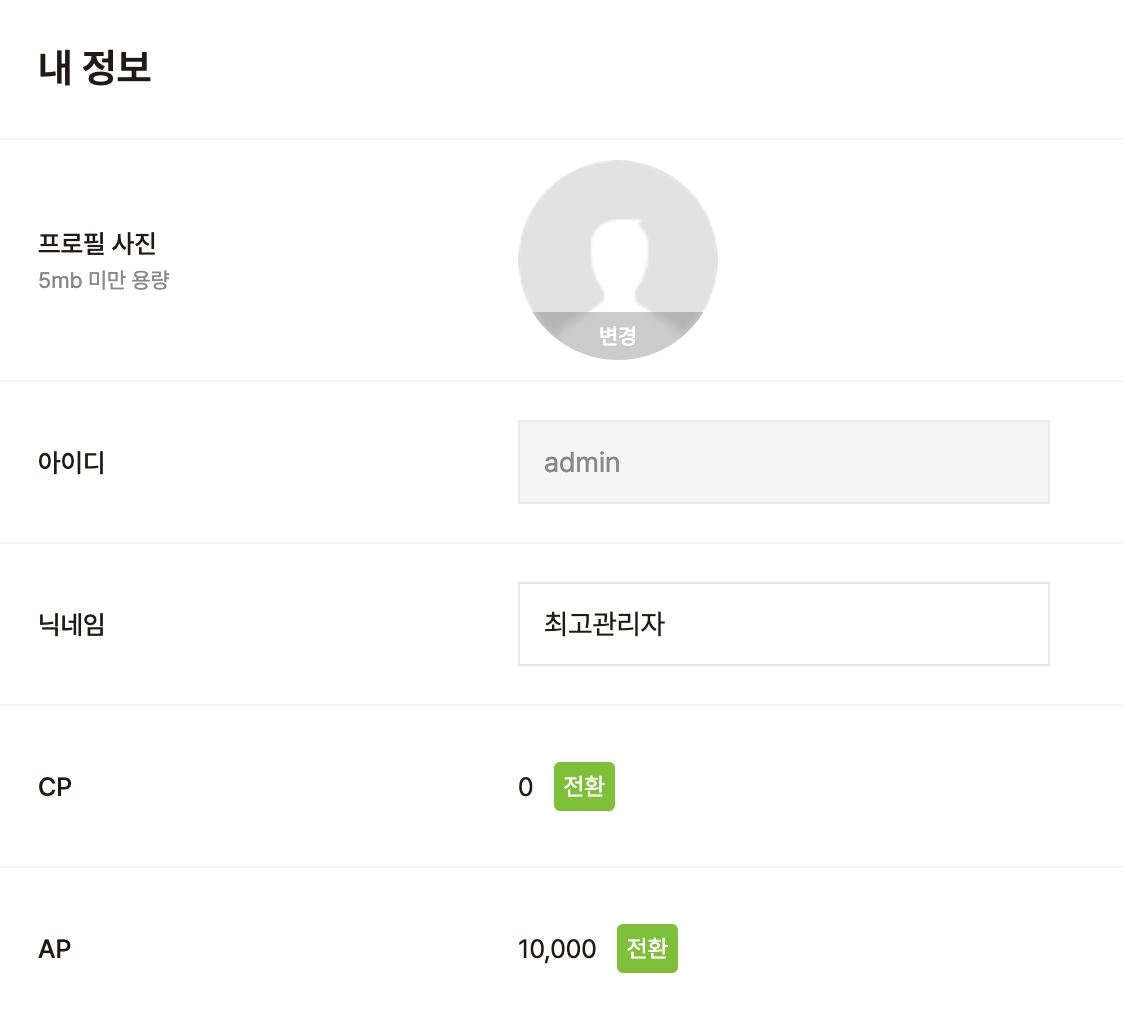Click the 내 정보 page heading
The height and width of the screenshot is (1024, 1124).
pyautogui.click(x=95, y=69)
